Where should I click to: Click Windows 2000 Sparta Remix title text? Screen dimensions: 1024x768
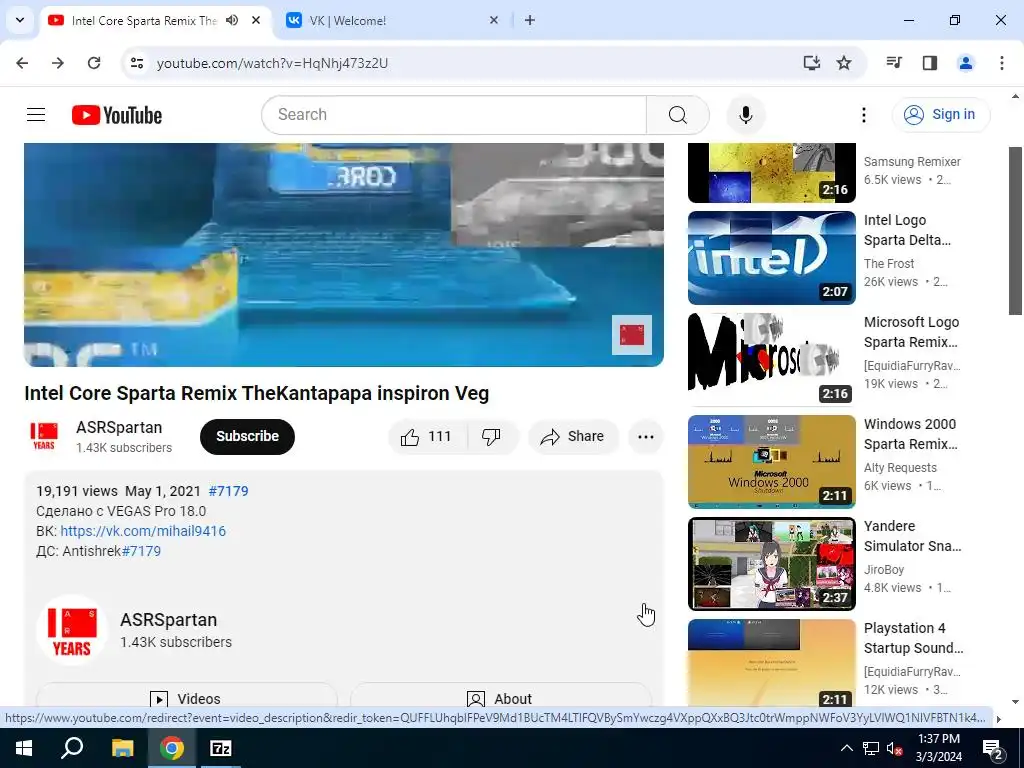pos(910,434)
